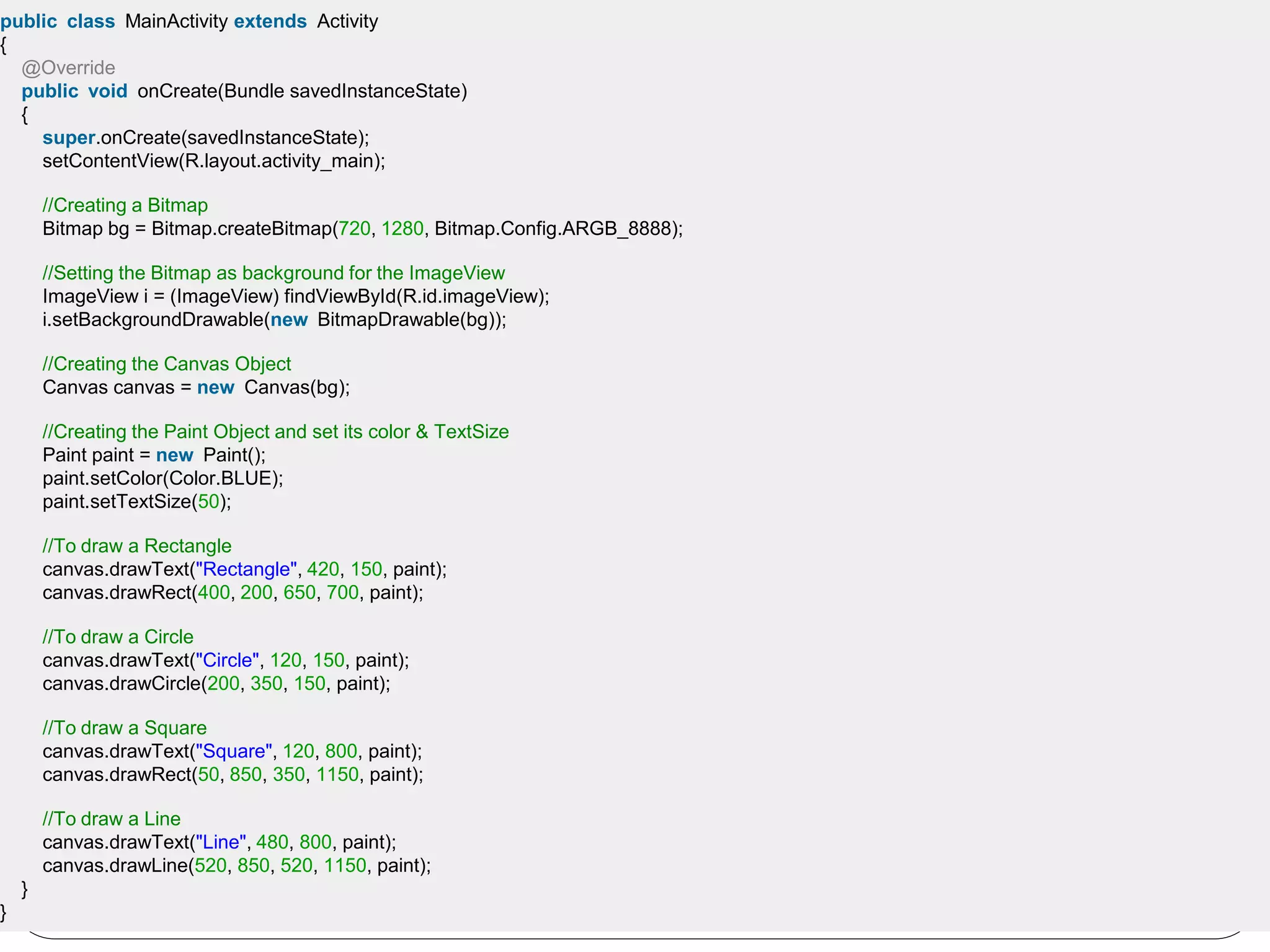
Task: Click Bitmap.Config.ARGB_8888 text
Action: tap(552, 229)
